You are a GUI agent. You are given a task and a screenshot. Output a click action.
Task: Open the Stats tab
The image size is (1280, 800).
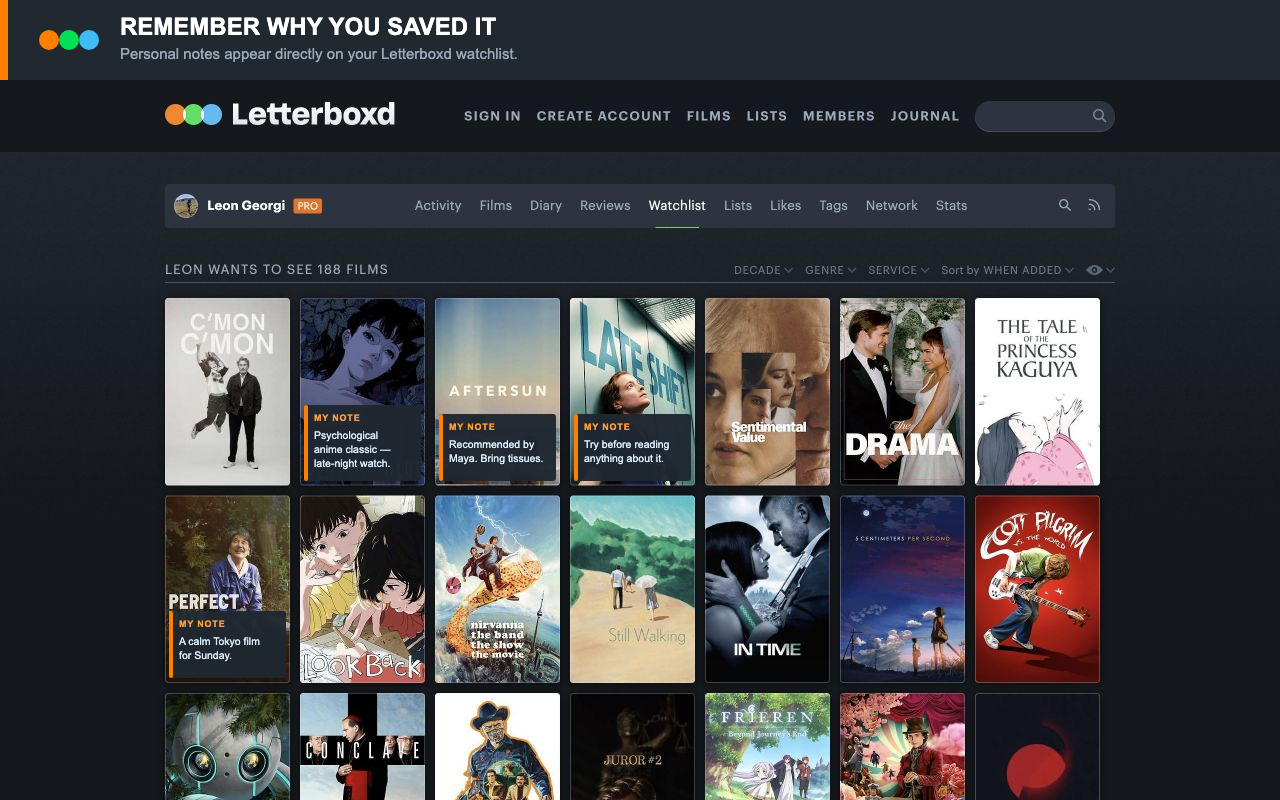[951, 205]
